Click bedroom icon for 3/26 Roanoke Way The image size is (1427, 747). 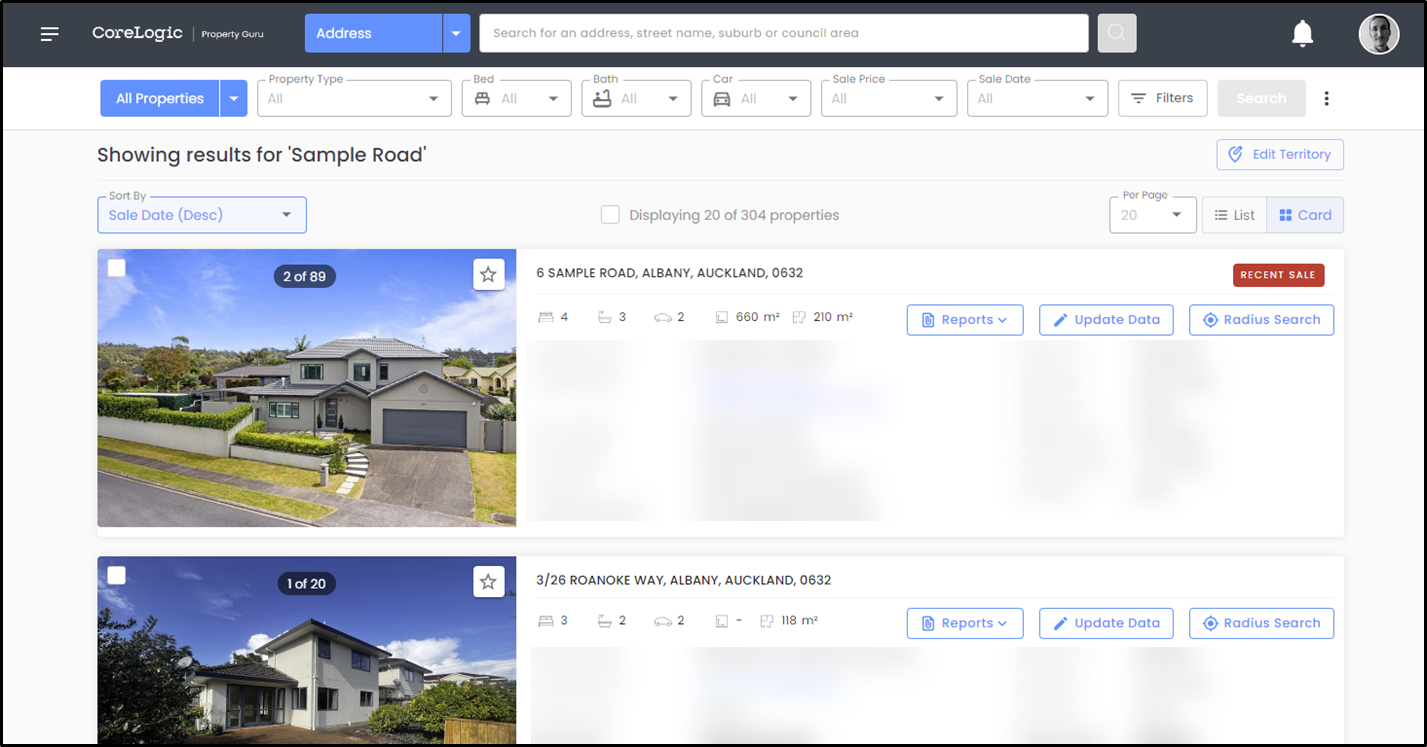pos(546,620)
